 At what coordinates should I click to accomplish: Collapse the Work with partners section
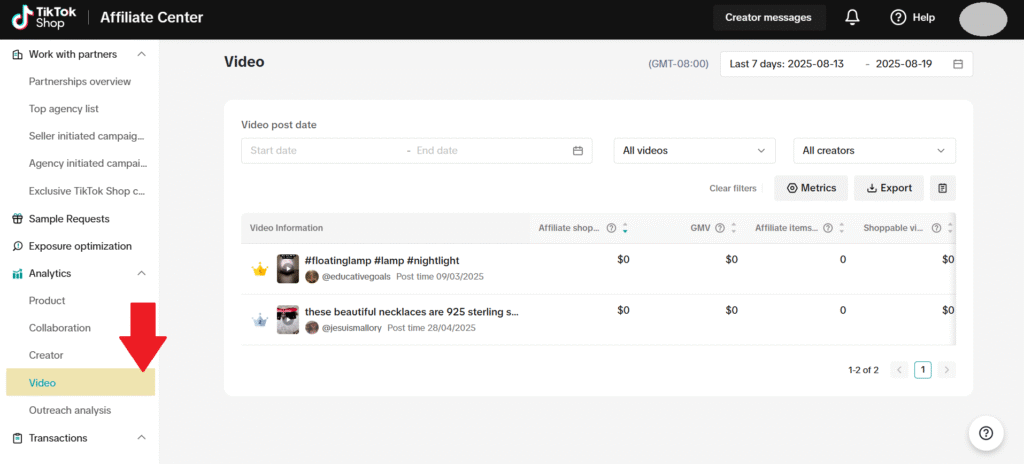(141, 54)
